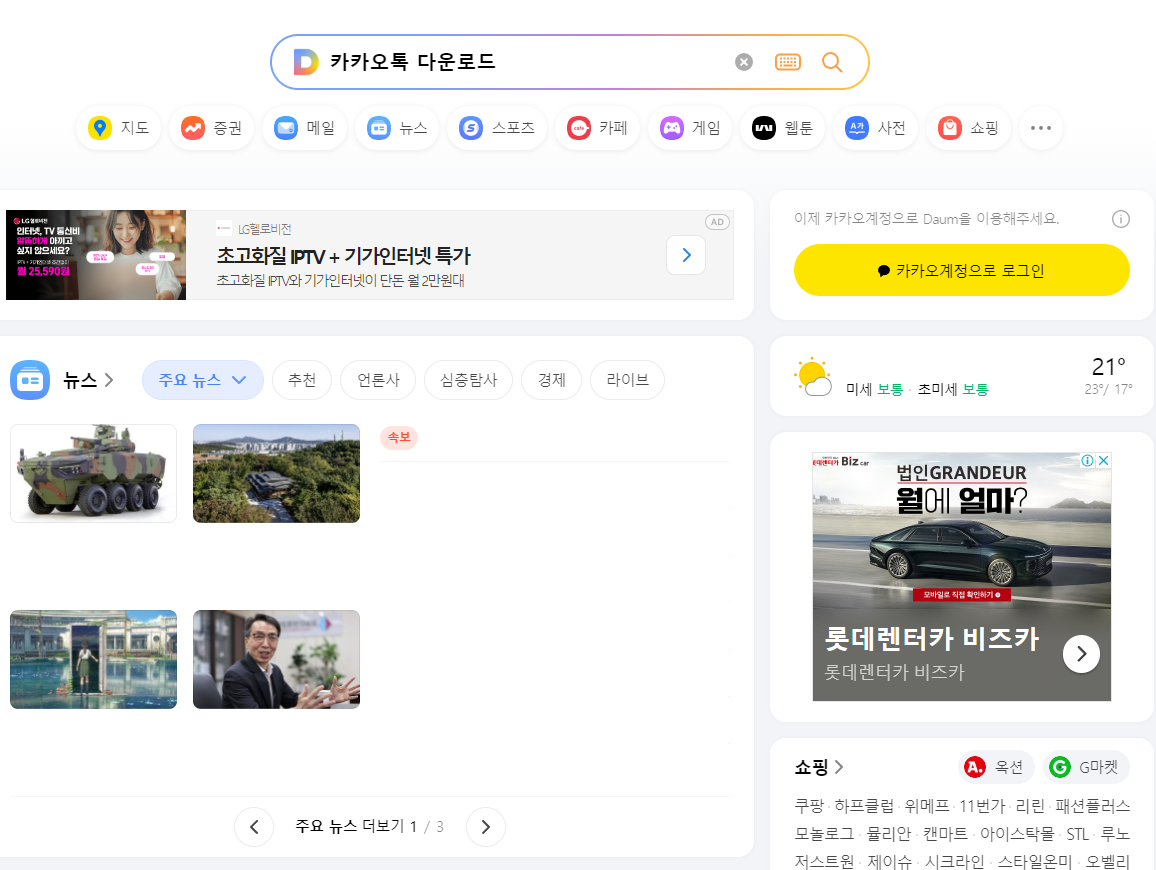Open the virtual keyboard icon
1156x870 pixels.
point(787,62)
